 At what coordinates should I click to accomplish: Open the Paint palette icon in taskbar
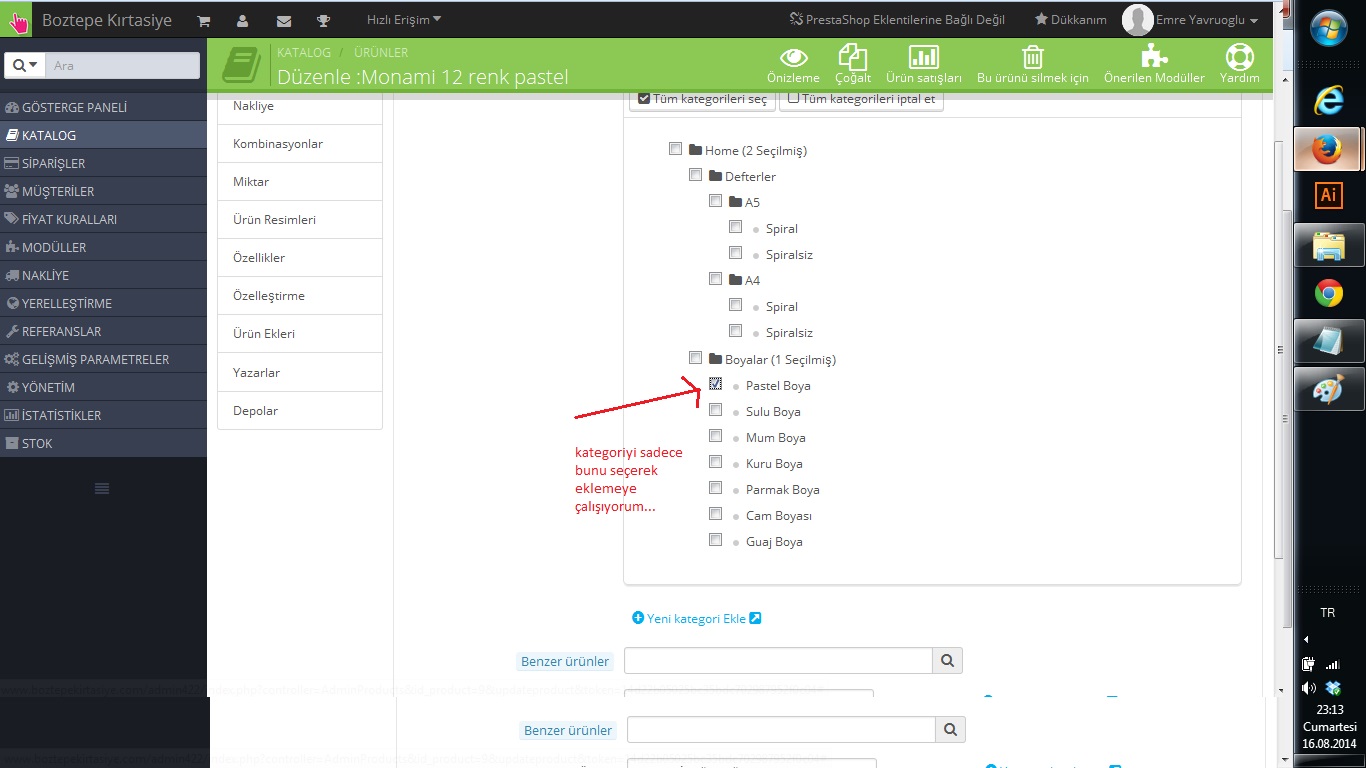[x=1329, y=390]
